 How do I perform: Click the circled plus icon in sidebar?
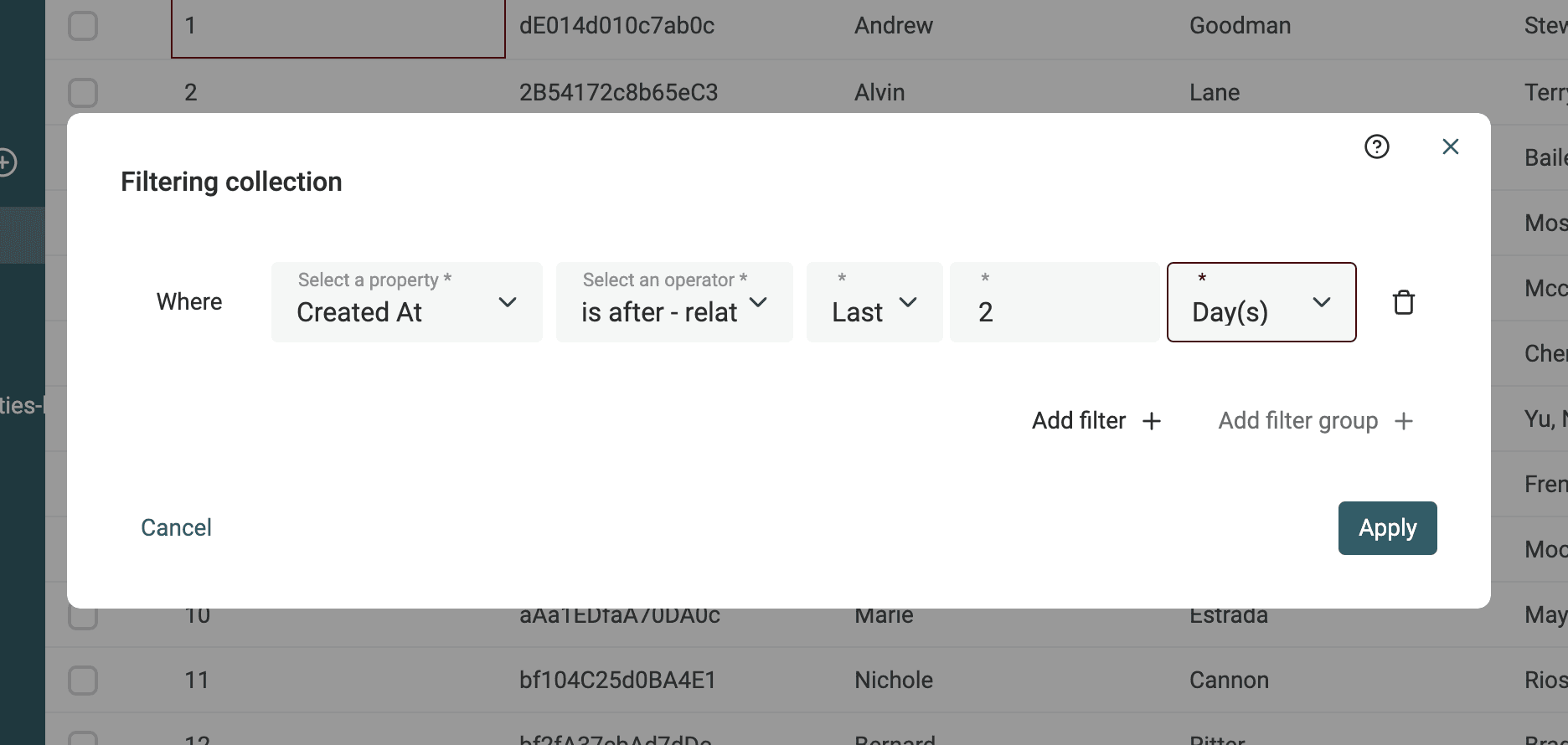coord(7,162)
